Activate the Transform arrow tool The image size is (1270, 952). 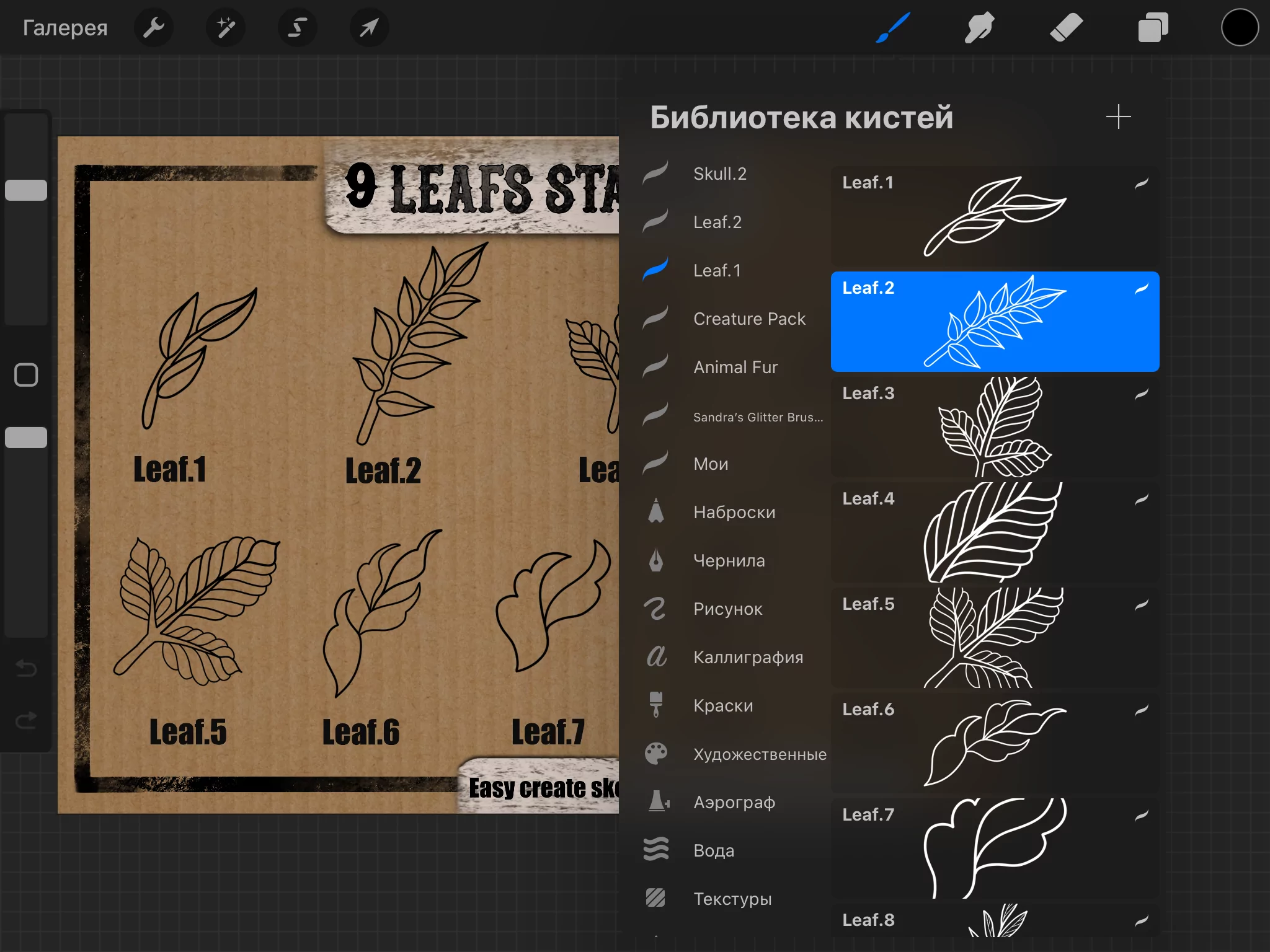click(370, 27)
